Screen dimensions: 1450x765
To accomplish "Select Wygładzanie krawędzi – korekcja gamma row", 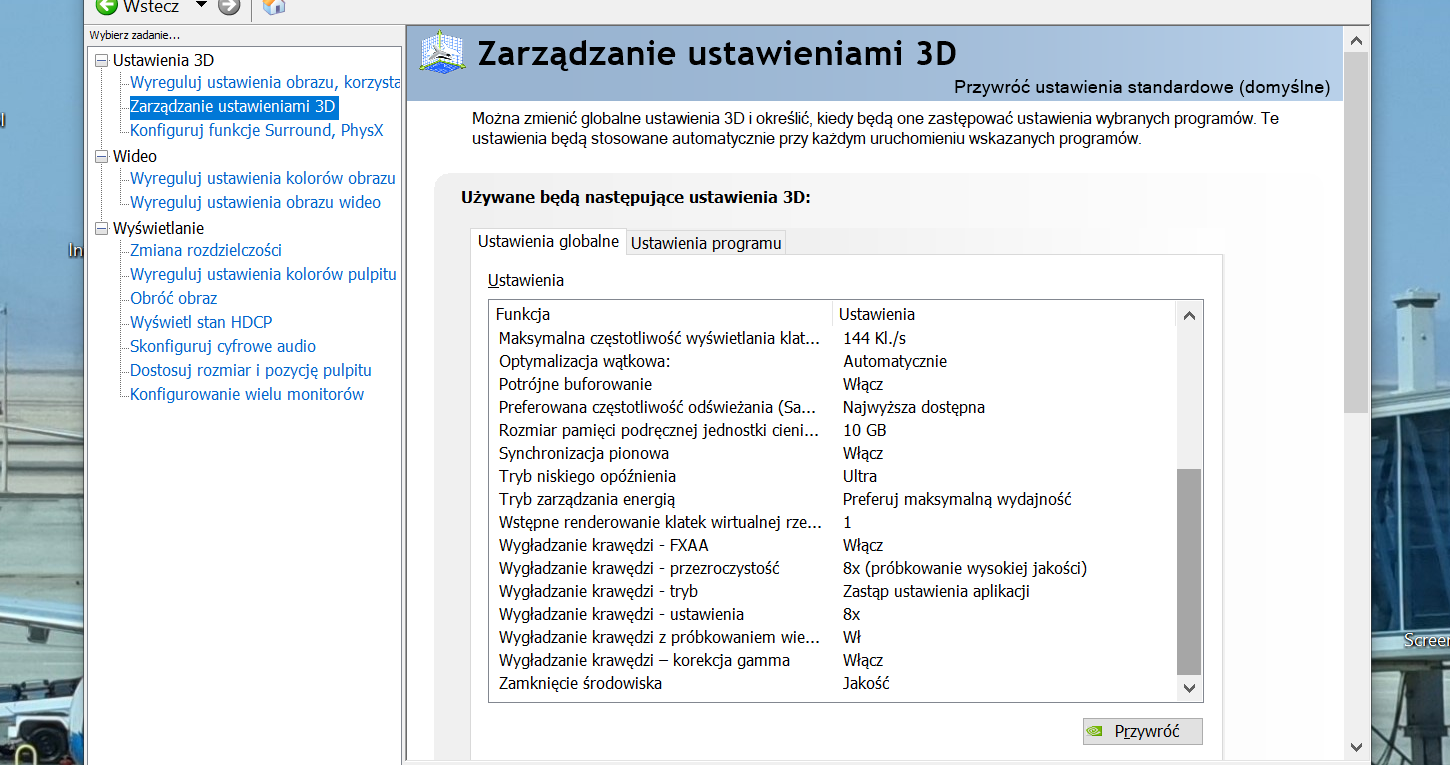I will pyautogui.click(x=833, y=660).
